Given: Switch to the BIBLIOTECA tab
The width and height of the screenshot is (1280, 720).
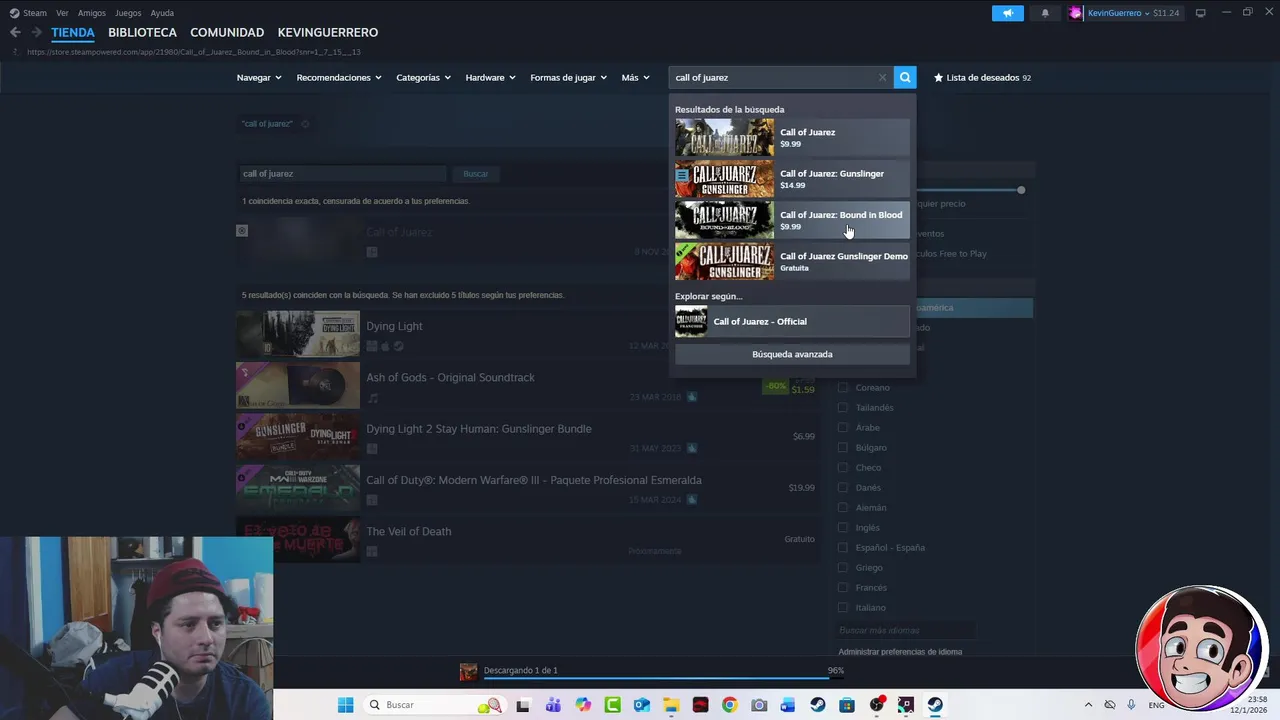Looking at the screenshot, I should pos(142,32).
